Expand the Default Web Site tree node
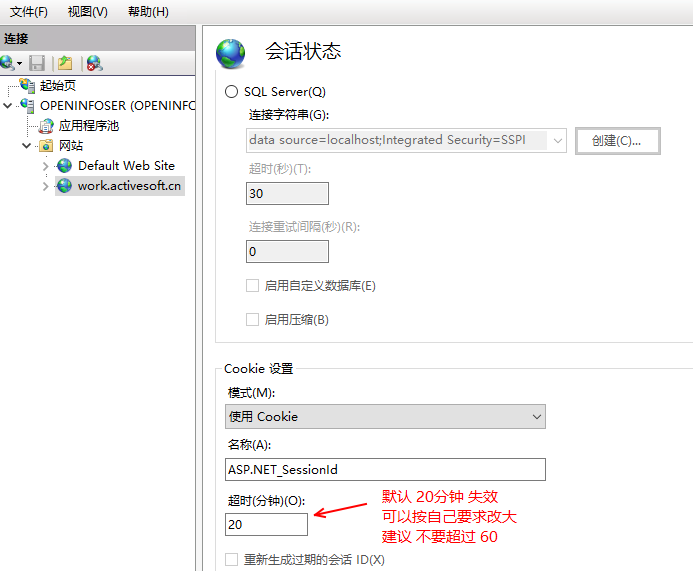The width and height of the screenshot is (693, 571). click(46, 166)
